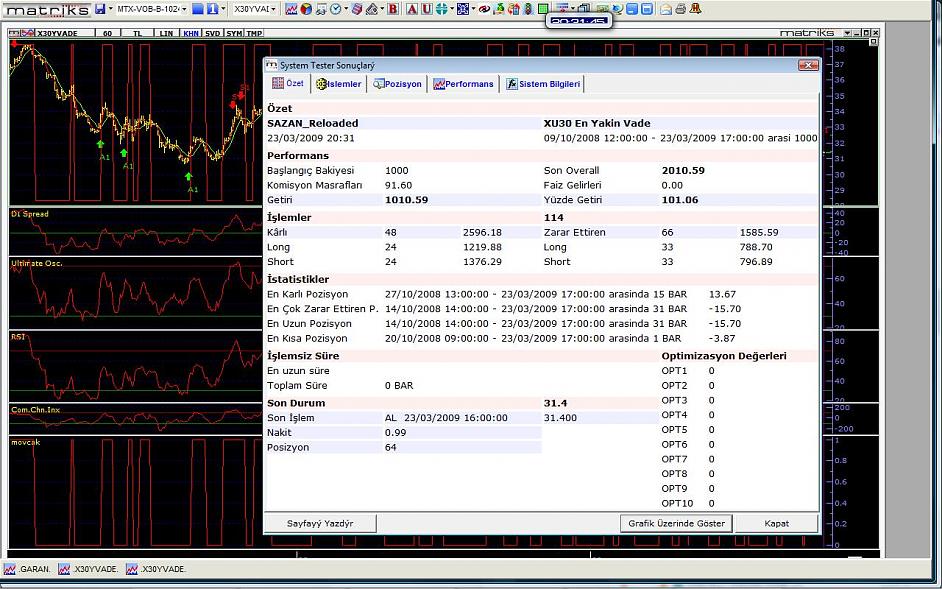Toggle the LIN scale button on chart header

point(166,33)
